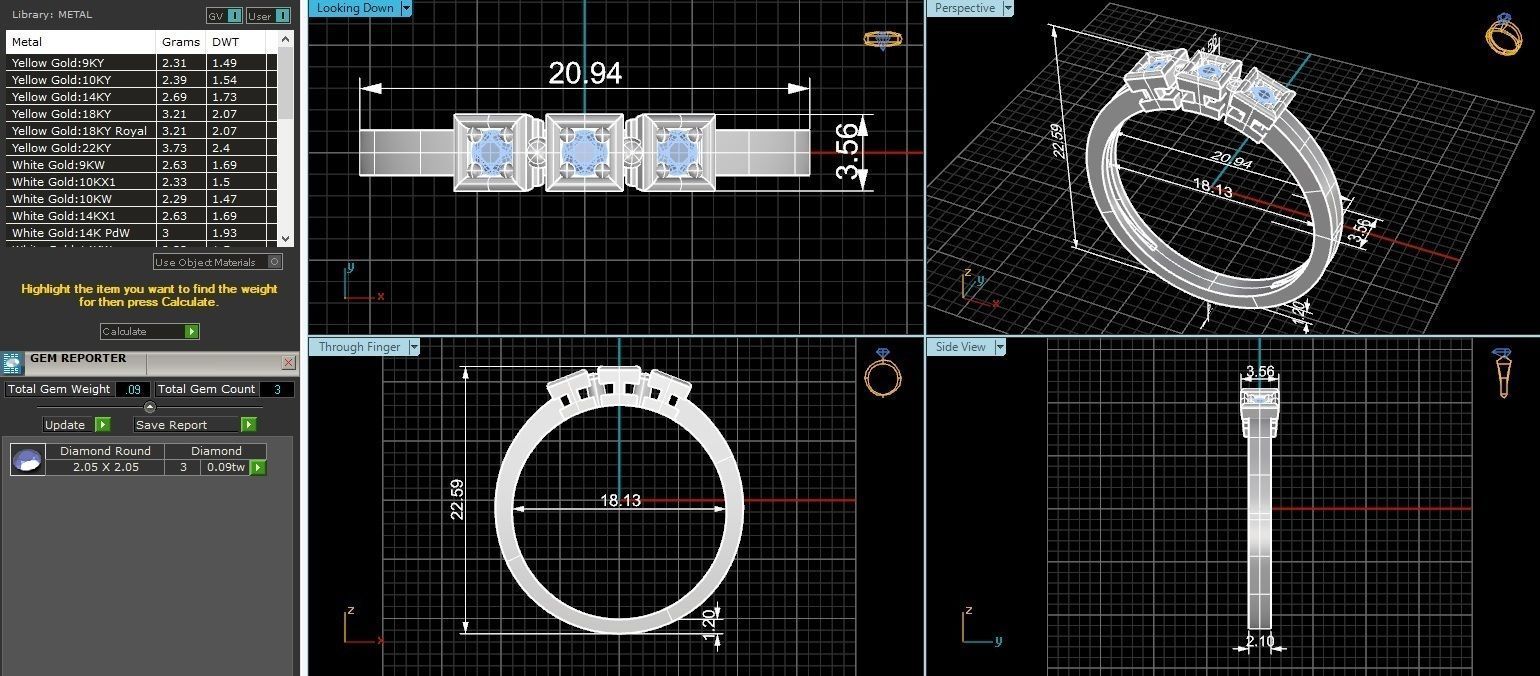Open the Looking Down viewport dropdown
Image resolution: width=1540 pixels, height=676 pixels.
(x=406, y=8)
